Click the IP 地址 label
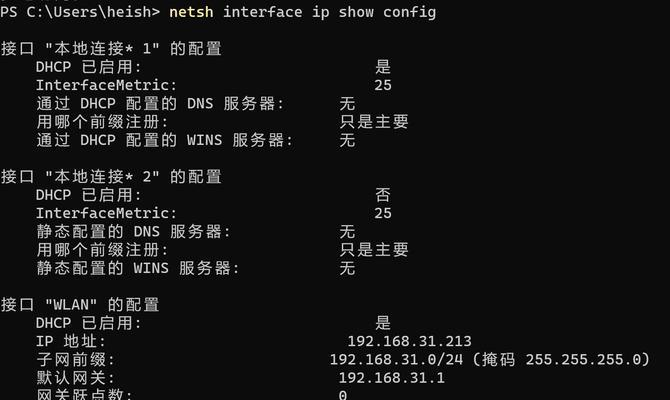670x400 pixels. (x=71, y=341)
